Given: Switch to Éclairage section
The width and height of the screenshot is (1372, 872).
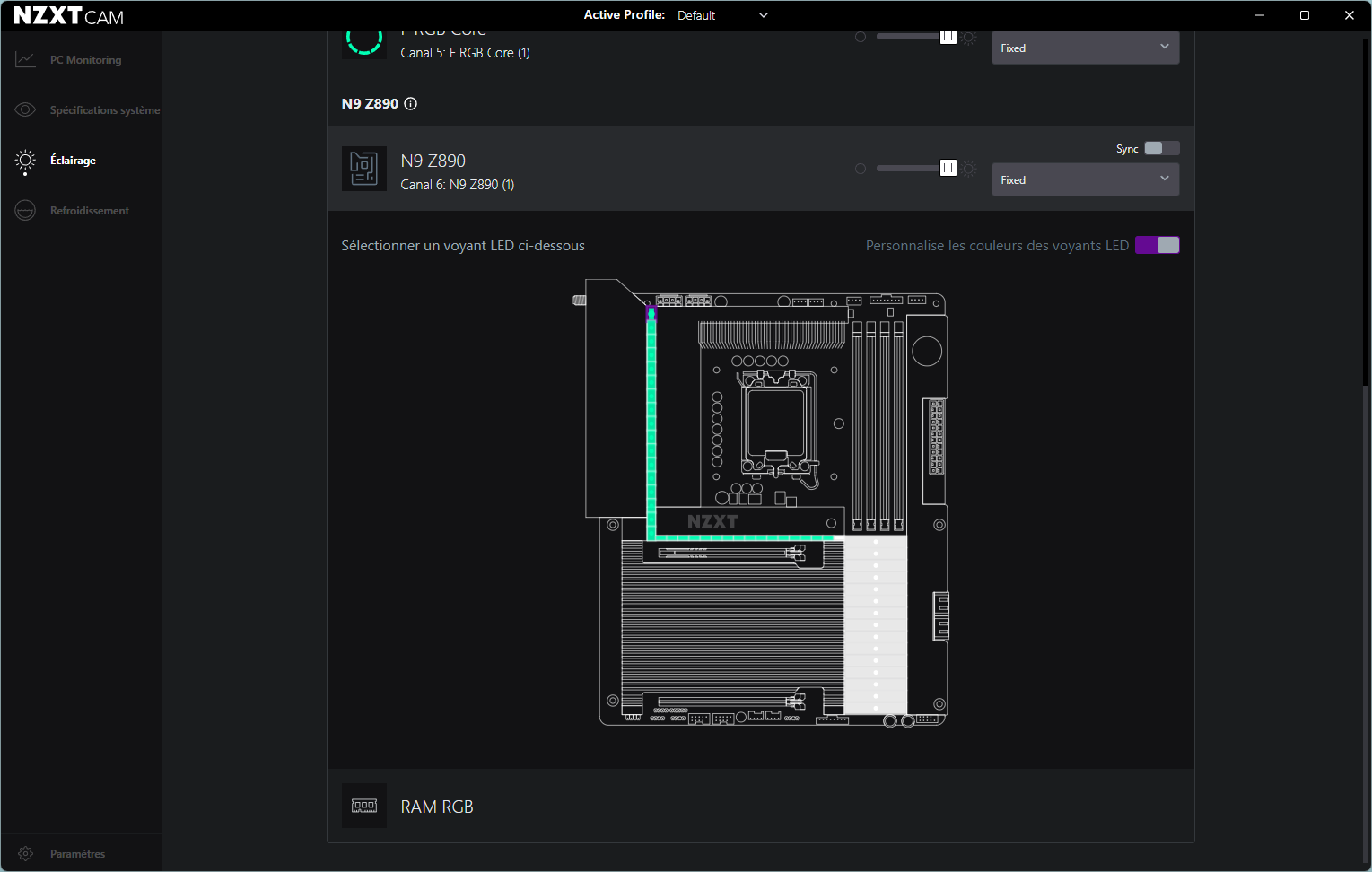Looking at the screenshot, I should (x=73, y=161).
